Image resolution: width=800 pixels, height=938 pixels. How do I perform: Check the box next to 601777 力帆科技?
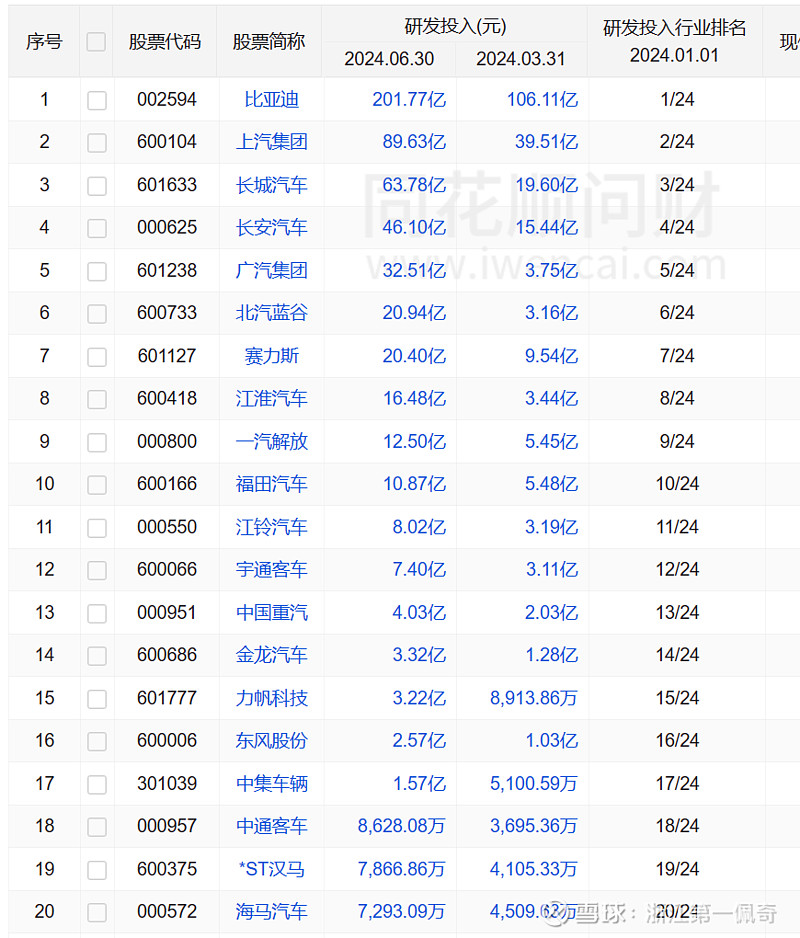tap(97, 699)
